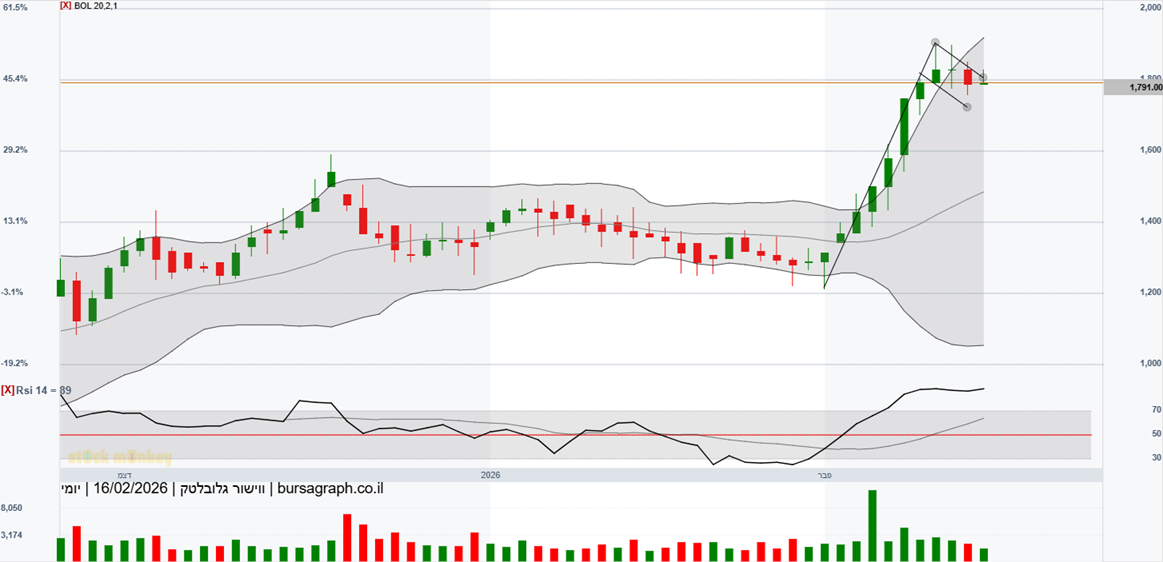The height and width of the screenshot is (562, 1163).
Task: Click the 13.1% scale label
Action: (x=16, y=221)
